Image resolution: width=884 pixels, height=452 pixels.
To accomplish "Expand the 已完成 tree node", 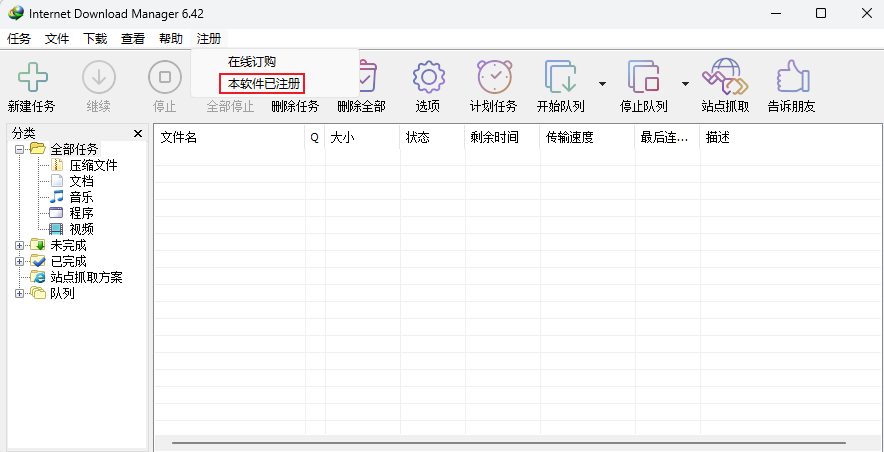I will point(20,262).
